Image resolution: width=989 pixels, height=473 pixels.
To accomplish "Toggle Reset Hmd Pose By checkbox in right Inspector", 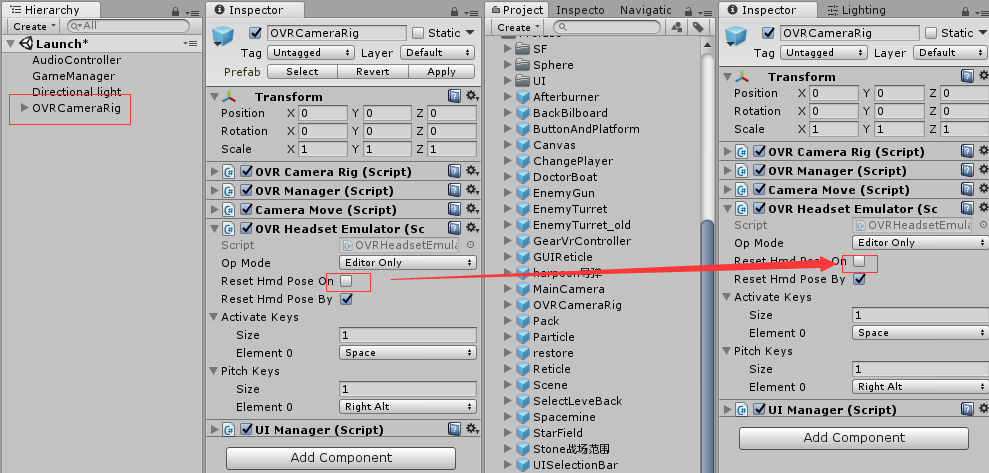I will click(x=858, y=279).
